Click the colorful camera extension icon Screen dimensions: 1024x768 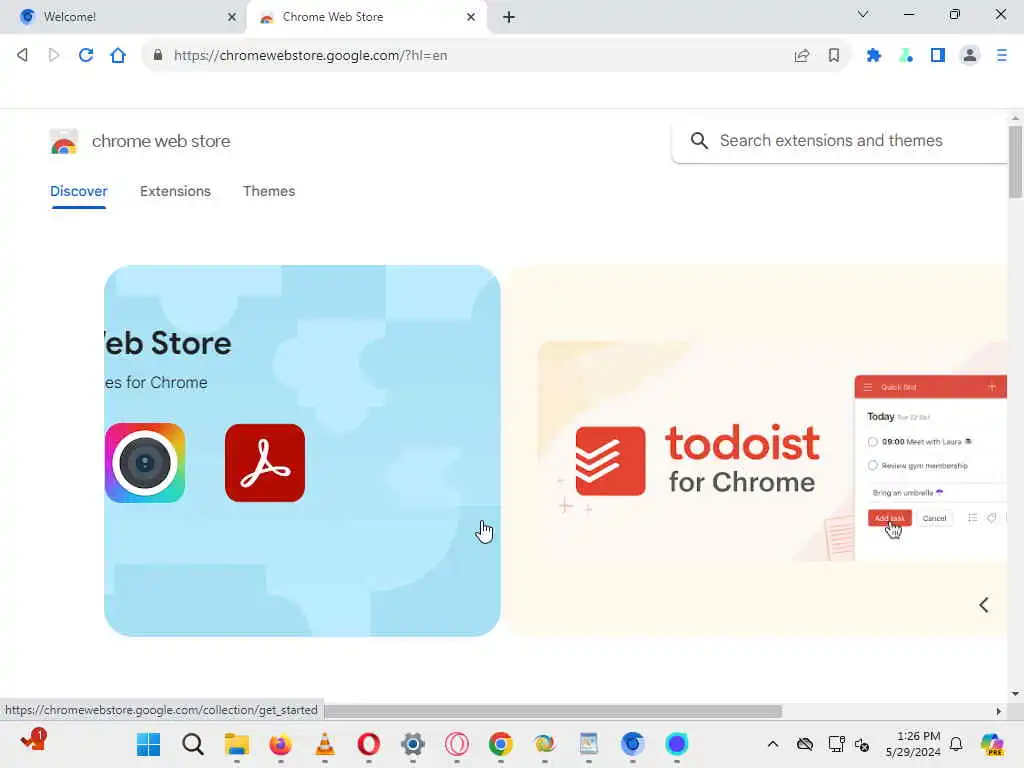145,463
